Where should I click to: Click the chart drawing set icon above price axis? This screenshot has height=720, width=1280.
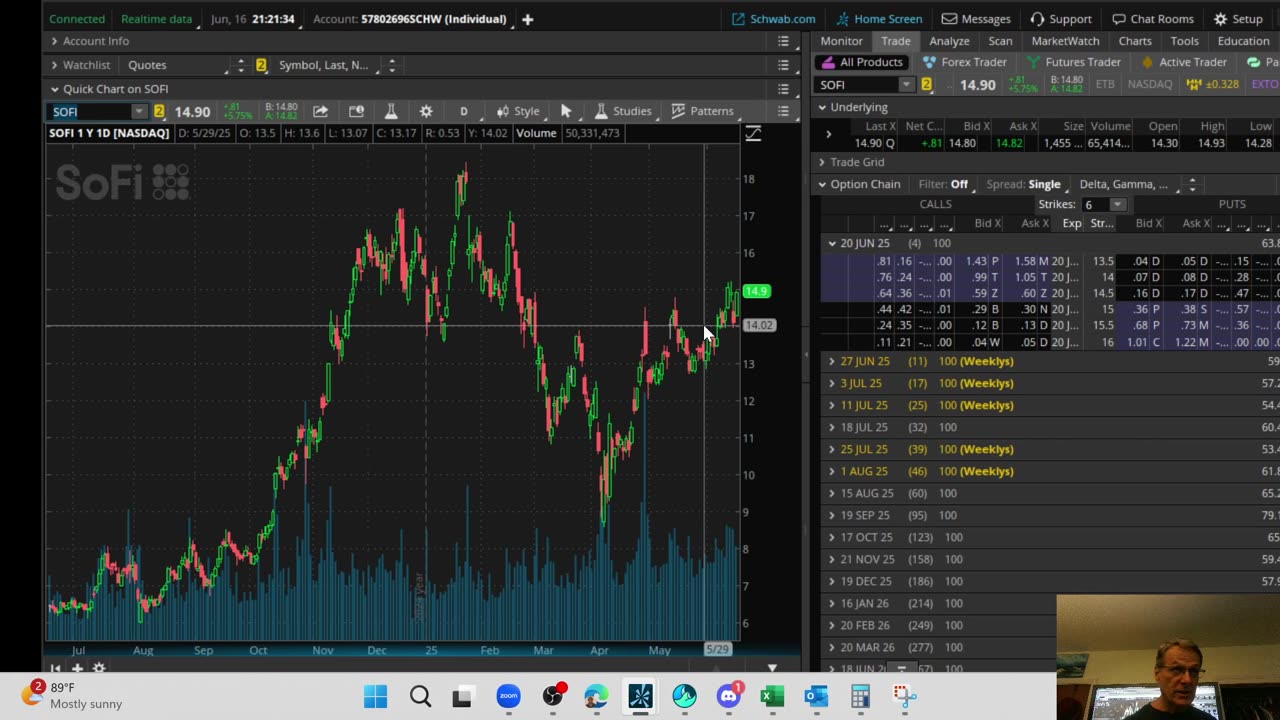753,133
